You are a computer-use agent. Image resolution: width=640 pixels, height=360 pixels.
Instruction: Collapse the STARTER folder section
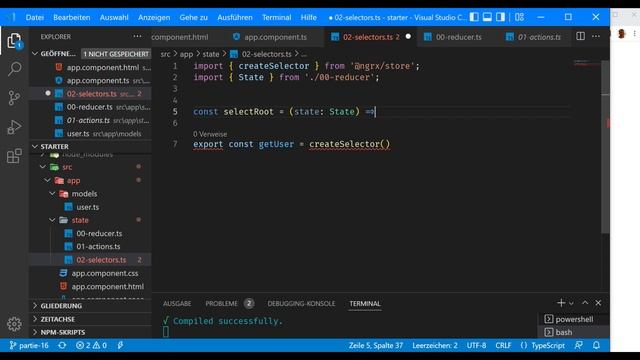(x=35, y=146)
